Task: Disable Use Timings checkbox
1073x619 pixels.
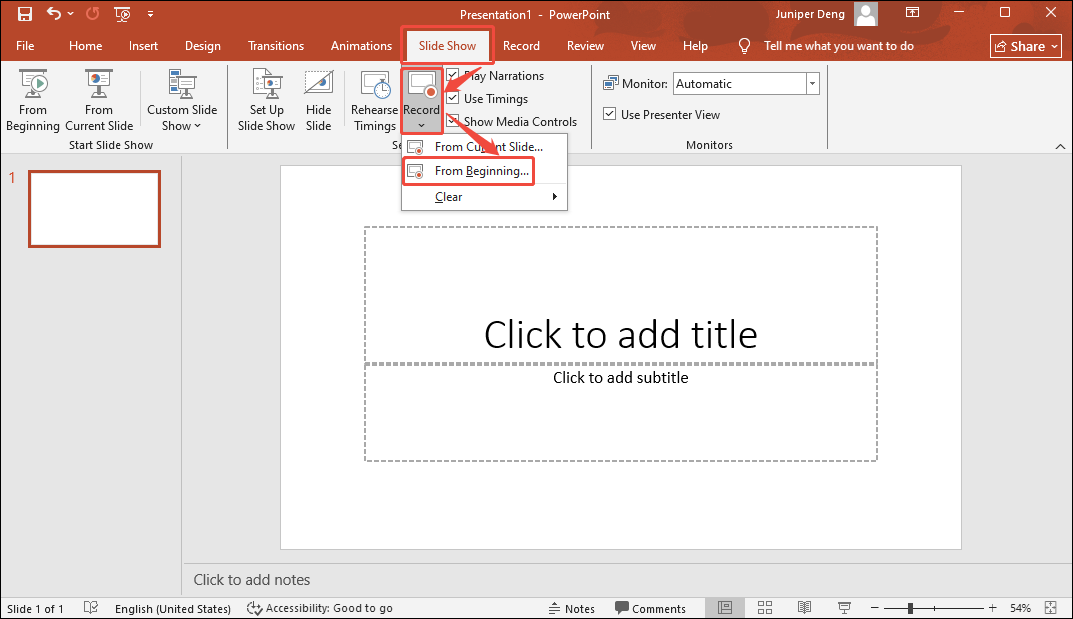Action: click(x=453, y=98)
